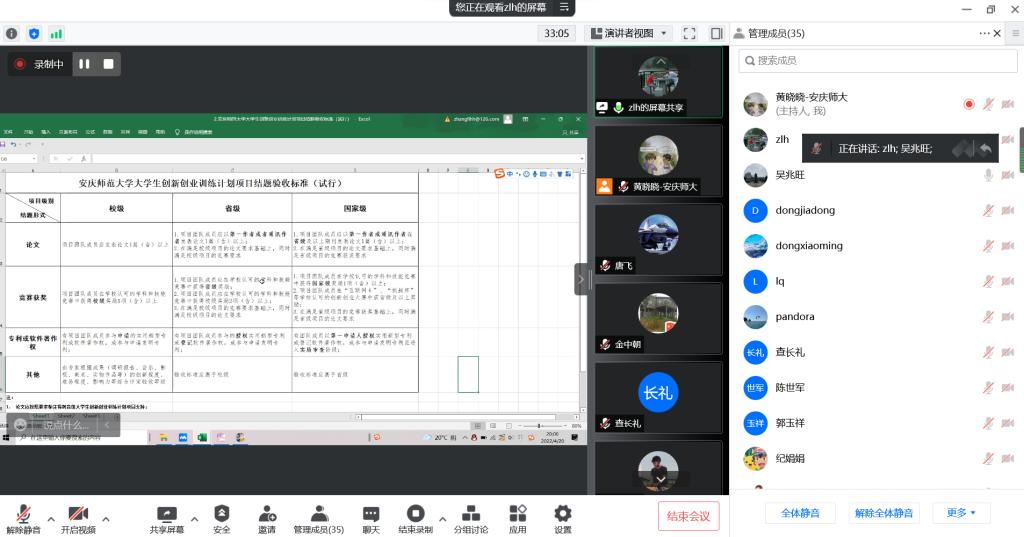Screen dimensions: 1024x537
Task: Open the 应用 (Apps) icon
Action: click(517, 514)
